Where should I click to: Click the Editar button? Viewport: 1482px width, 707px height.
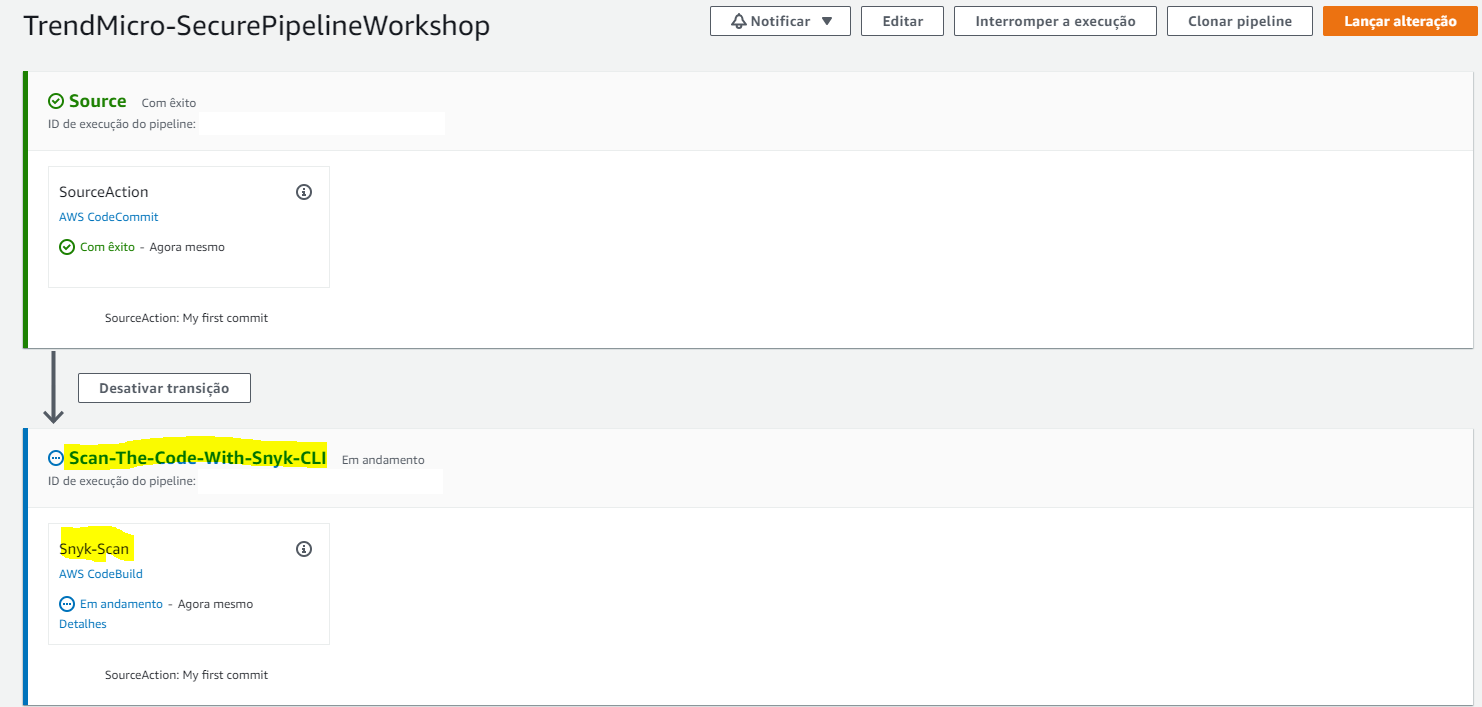pos(903,21)
